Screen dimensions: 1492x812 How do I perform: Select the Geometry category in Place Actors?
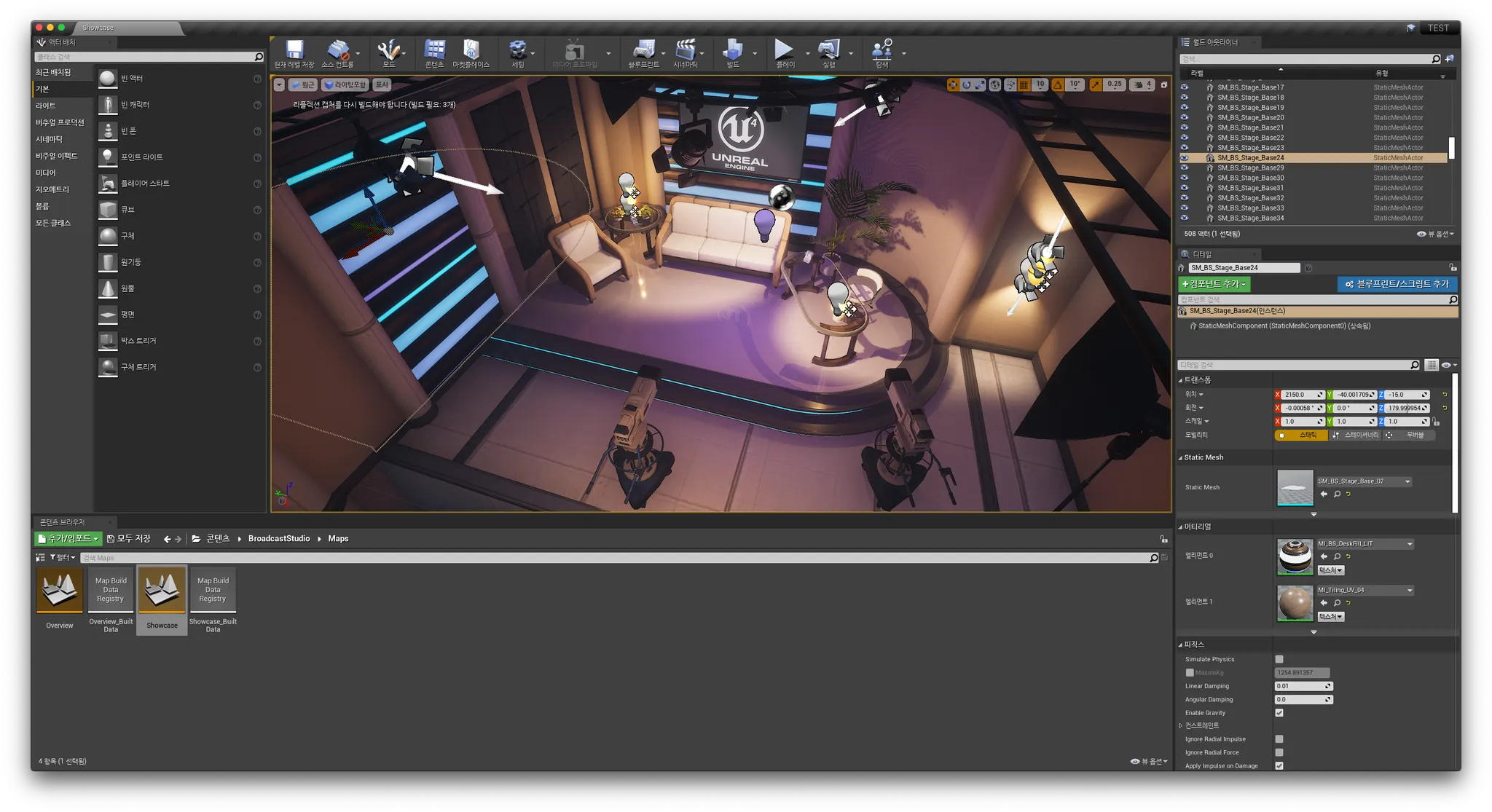tap(52, 189)
